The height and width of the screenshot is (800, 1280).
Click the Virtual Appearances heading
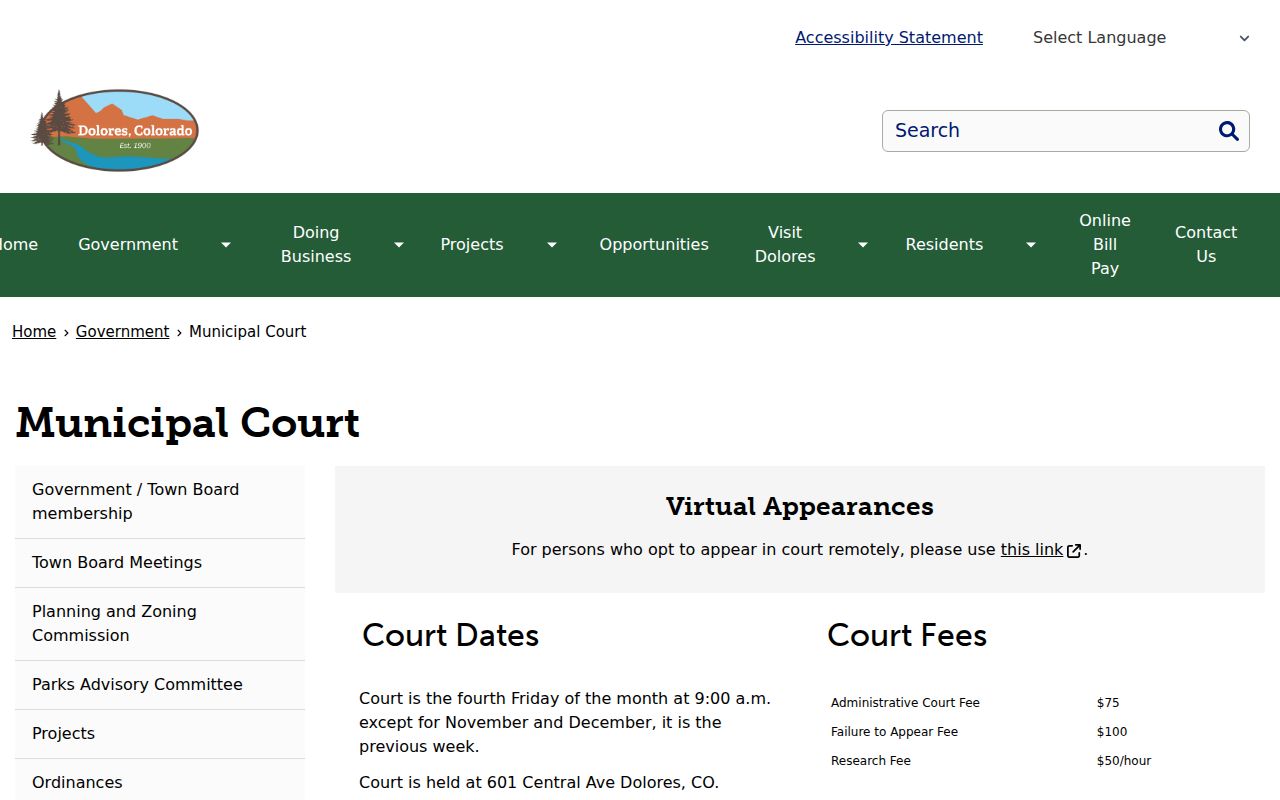pyautogui.click(x=800, y=507)
